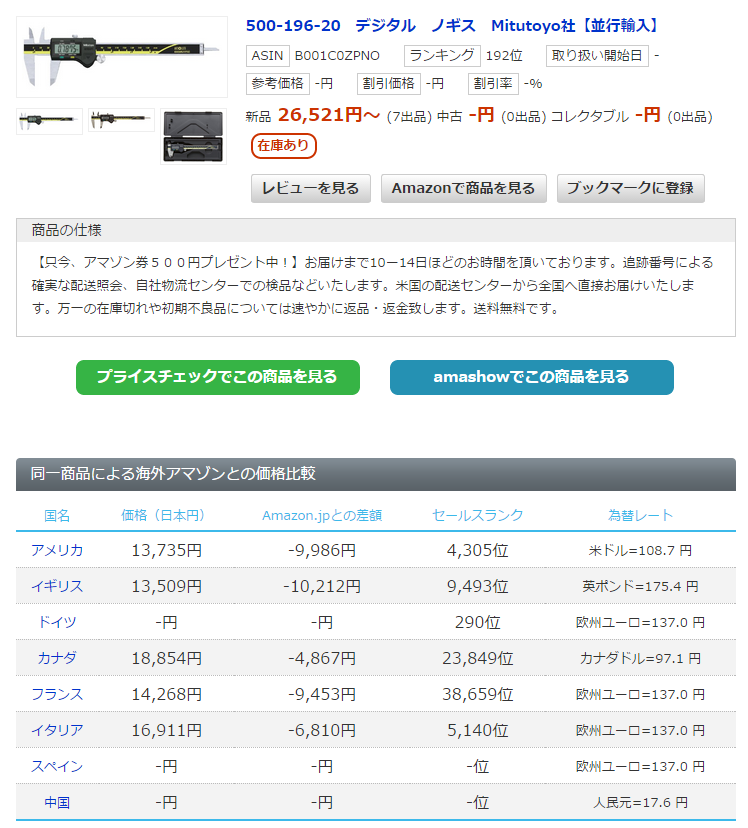This screenshot has width=748, height=828.
Task: Select the first small caliper thumbnail
Action: pos(50,121)
